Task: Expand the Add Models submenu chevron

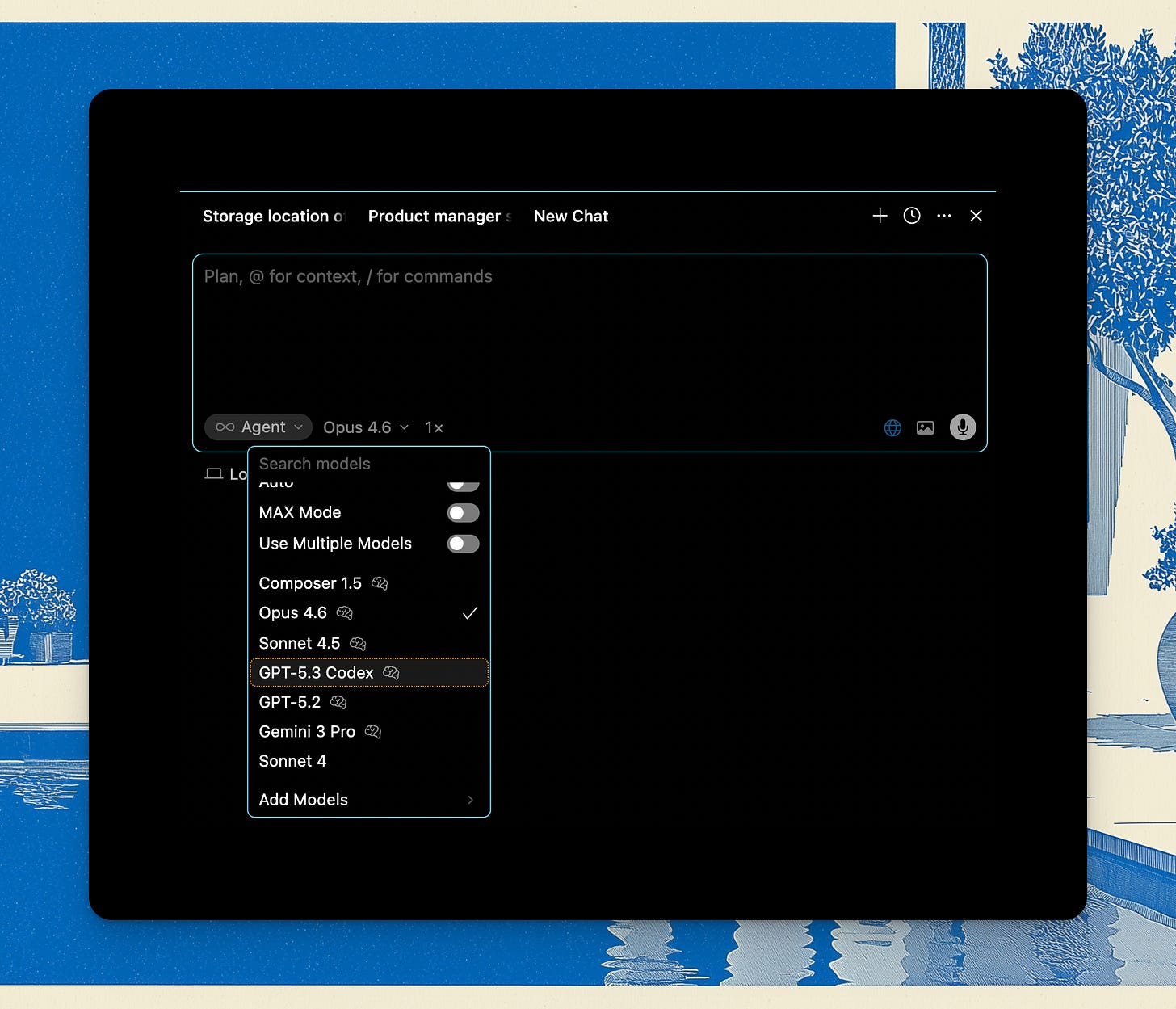Action: coord(470,800)
